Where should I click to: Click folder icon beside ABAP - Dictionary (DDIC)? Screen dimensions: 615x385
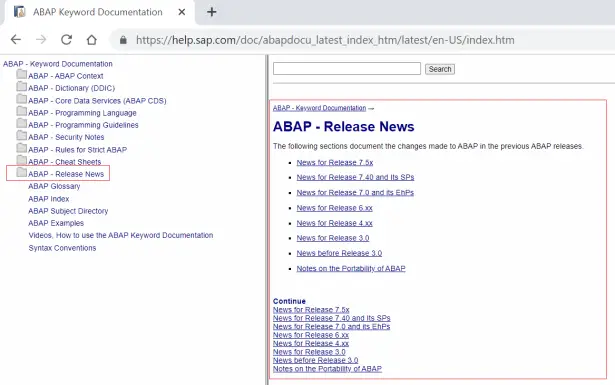[x=22, y=87]
